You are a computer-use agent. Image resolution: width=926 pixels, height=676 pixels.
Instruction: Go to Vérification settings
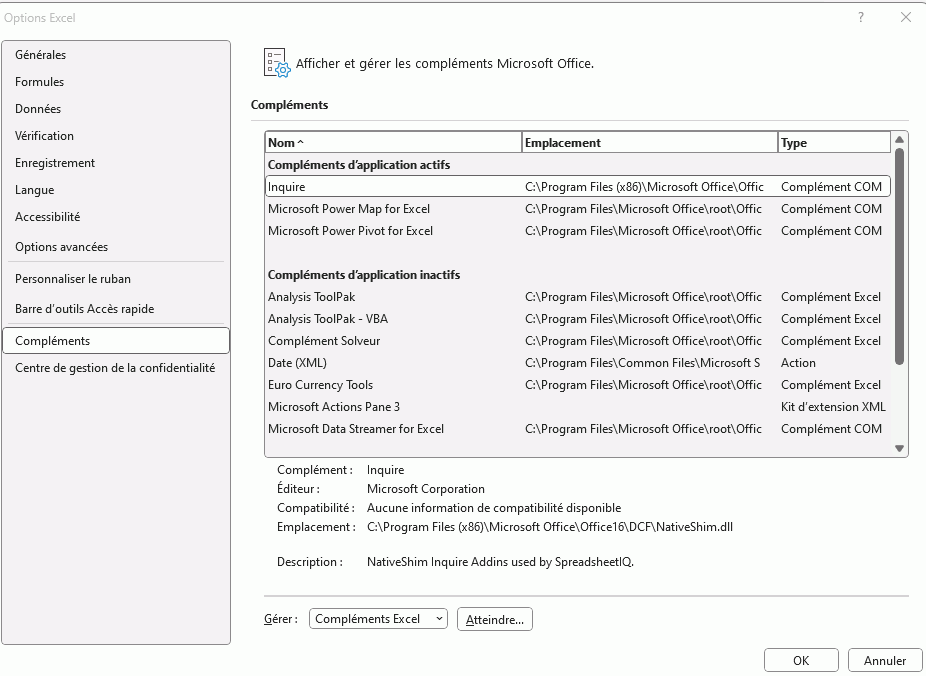pyautogui.click(x=116, y=136)
